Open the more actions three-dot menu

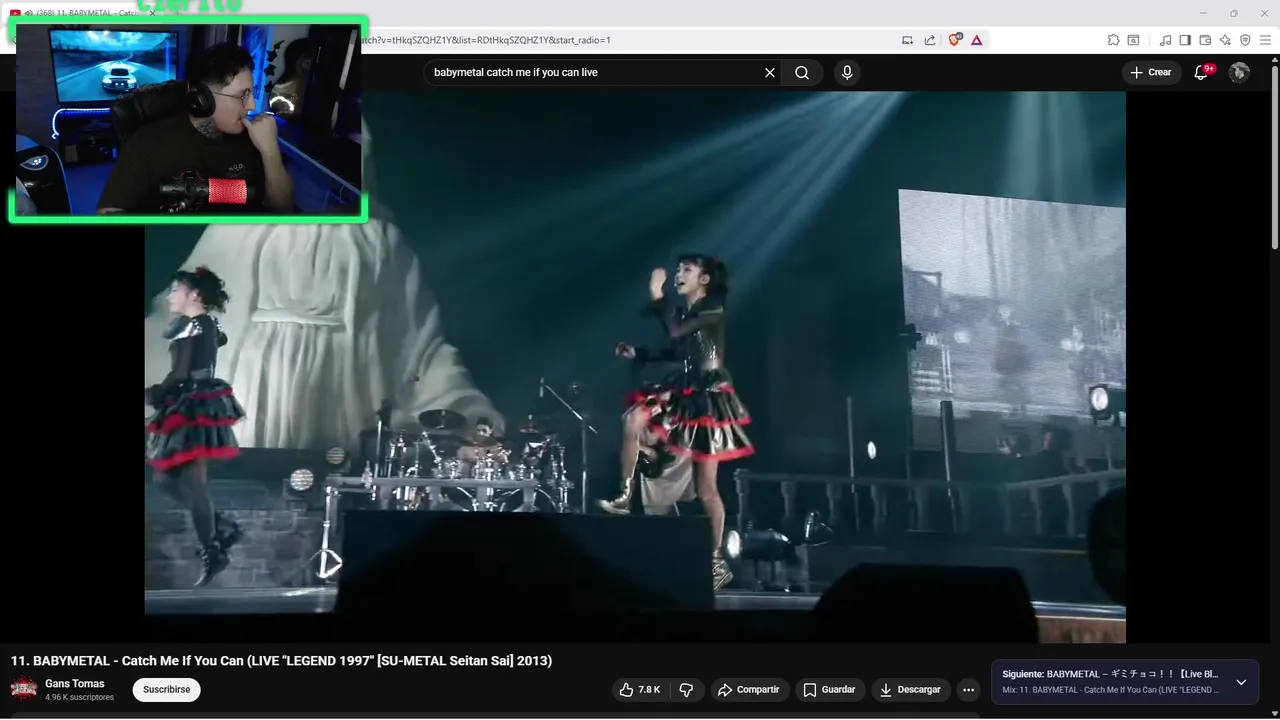click(968, 690)
